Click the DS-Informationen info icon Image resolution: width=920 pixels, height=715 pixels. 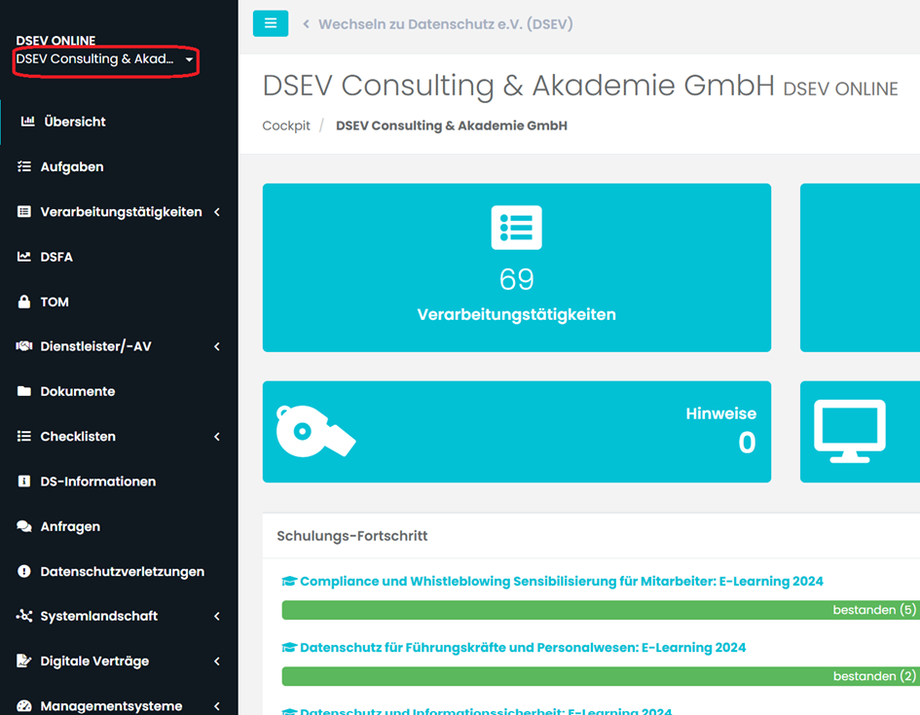tap(24, 481)
